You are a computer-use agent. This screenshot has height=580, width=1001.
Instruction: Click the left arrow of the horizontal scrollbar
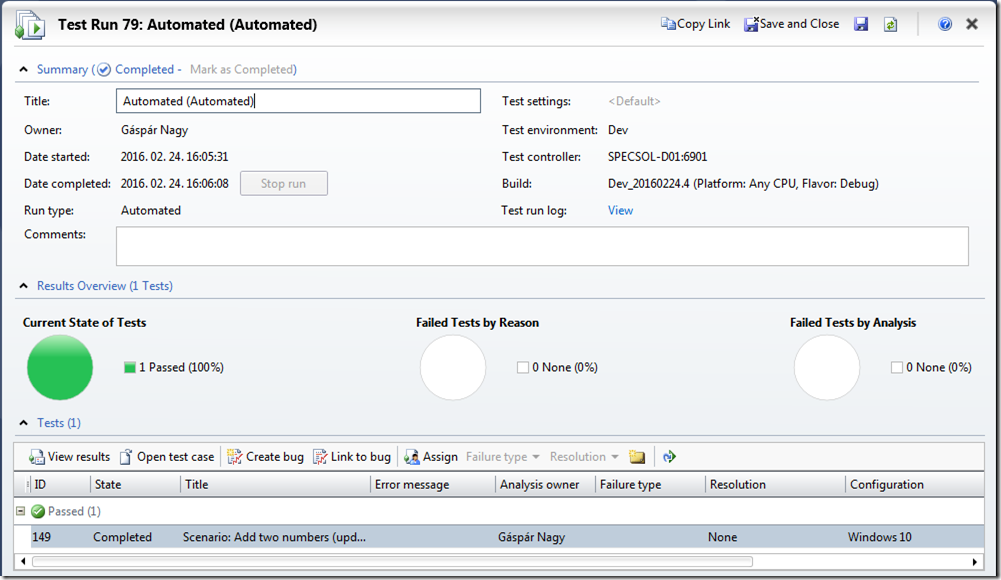point(24,561)
